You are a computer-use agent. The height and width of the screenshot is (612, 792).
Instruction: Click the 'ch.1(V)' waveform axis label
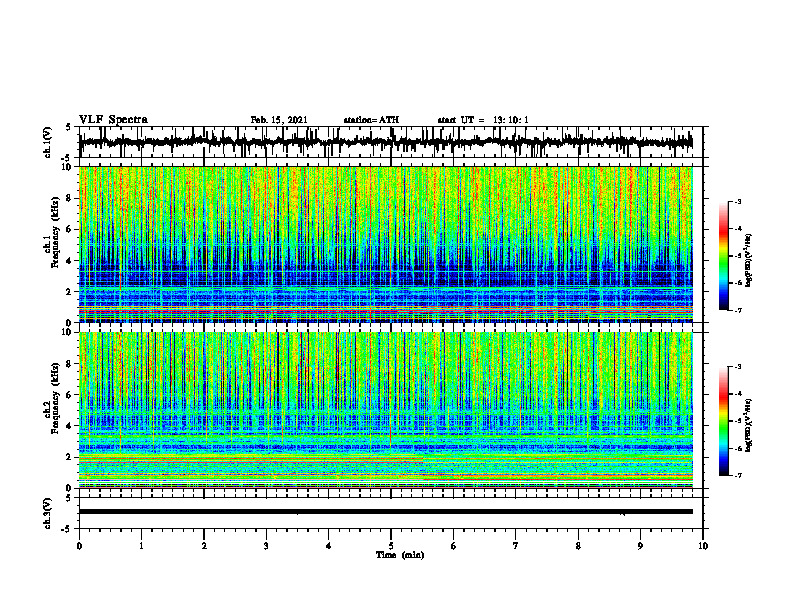(x=48, y=142)
